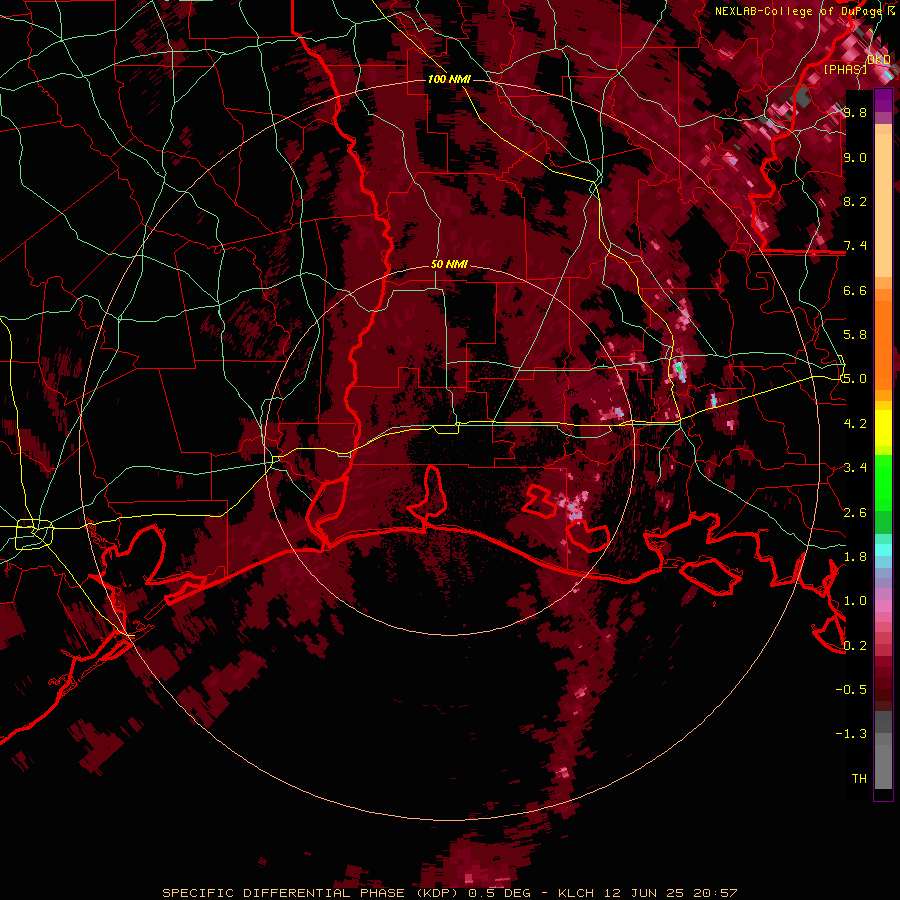Click the 9.8 value on the color scale
Image resolution: width=900 pixels, height=900 pixels.
pyautogui.click(x=855, y=112)
